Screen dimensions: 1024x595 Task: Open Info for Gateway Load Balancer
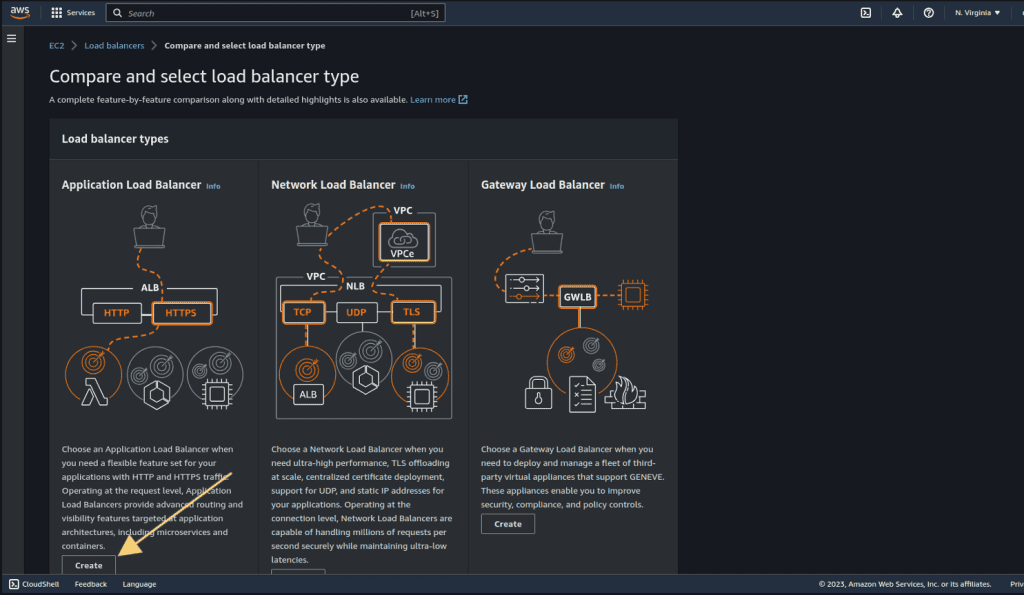tap(616, 186)
